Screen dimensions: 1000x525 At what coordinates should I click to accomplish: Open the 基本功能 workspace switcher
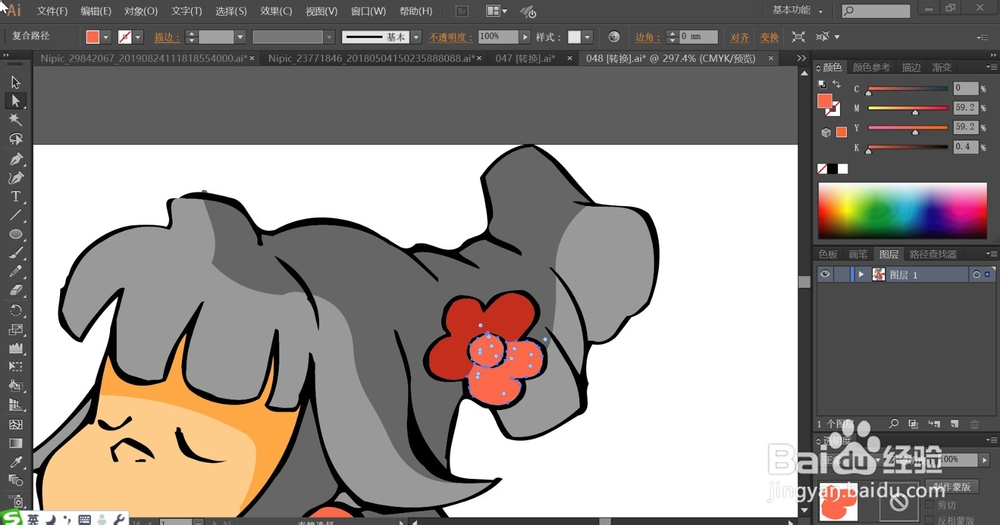(797, 10)
